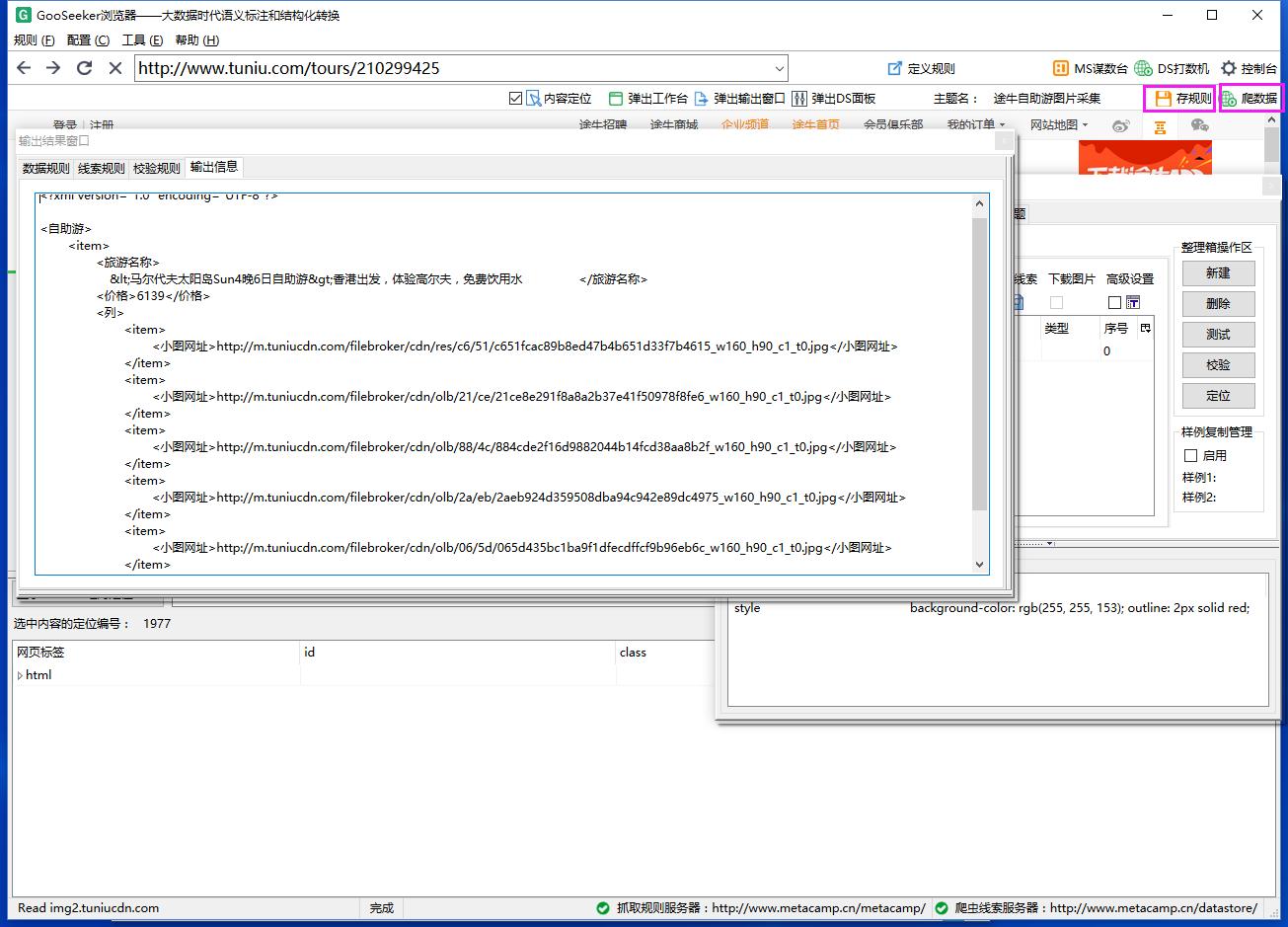Switch to the 线索规则 tab
Viewport: 1288px width, 927px height.
102,168
